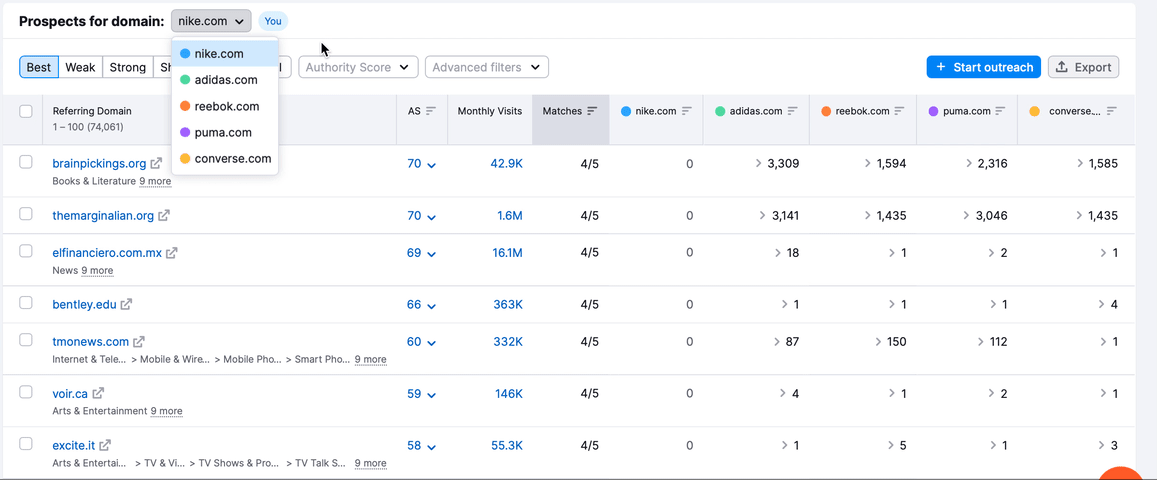Viewport: 1157px width, 480px height.
Task: Sort by adidas.com column sort icon
Action: tap(793, 111)
